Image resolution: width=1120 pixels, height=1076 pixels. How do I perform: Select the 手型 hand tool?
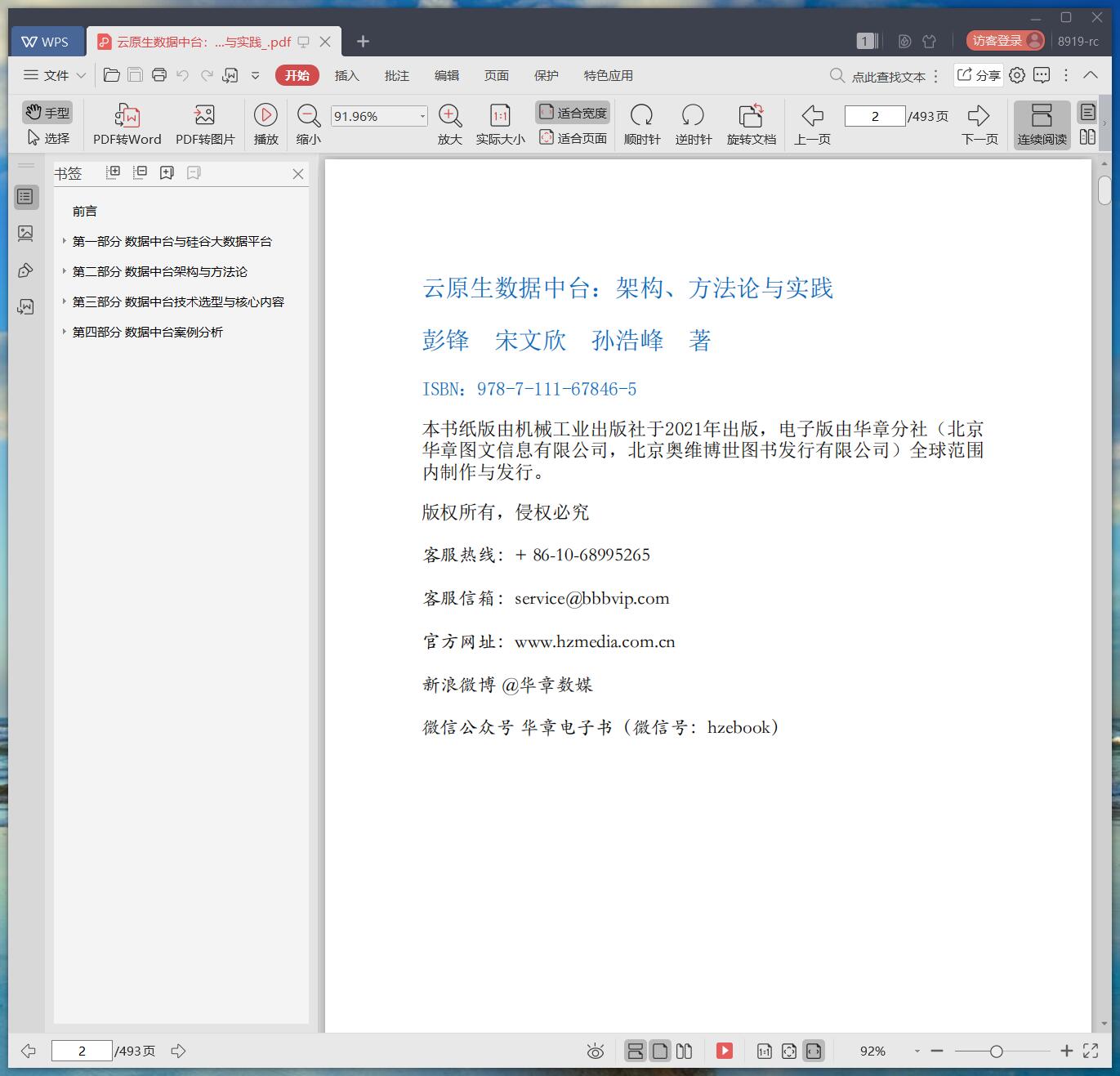coord(47,113)
